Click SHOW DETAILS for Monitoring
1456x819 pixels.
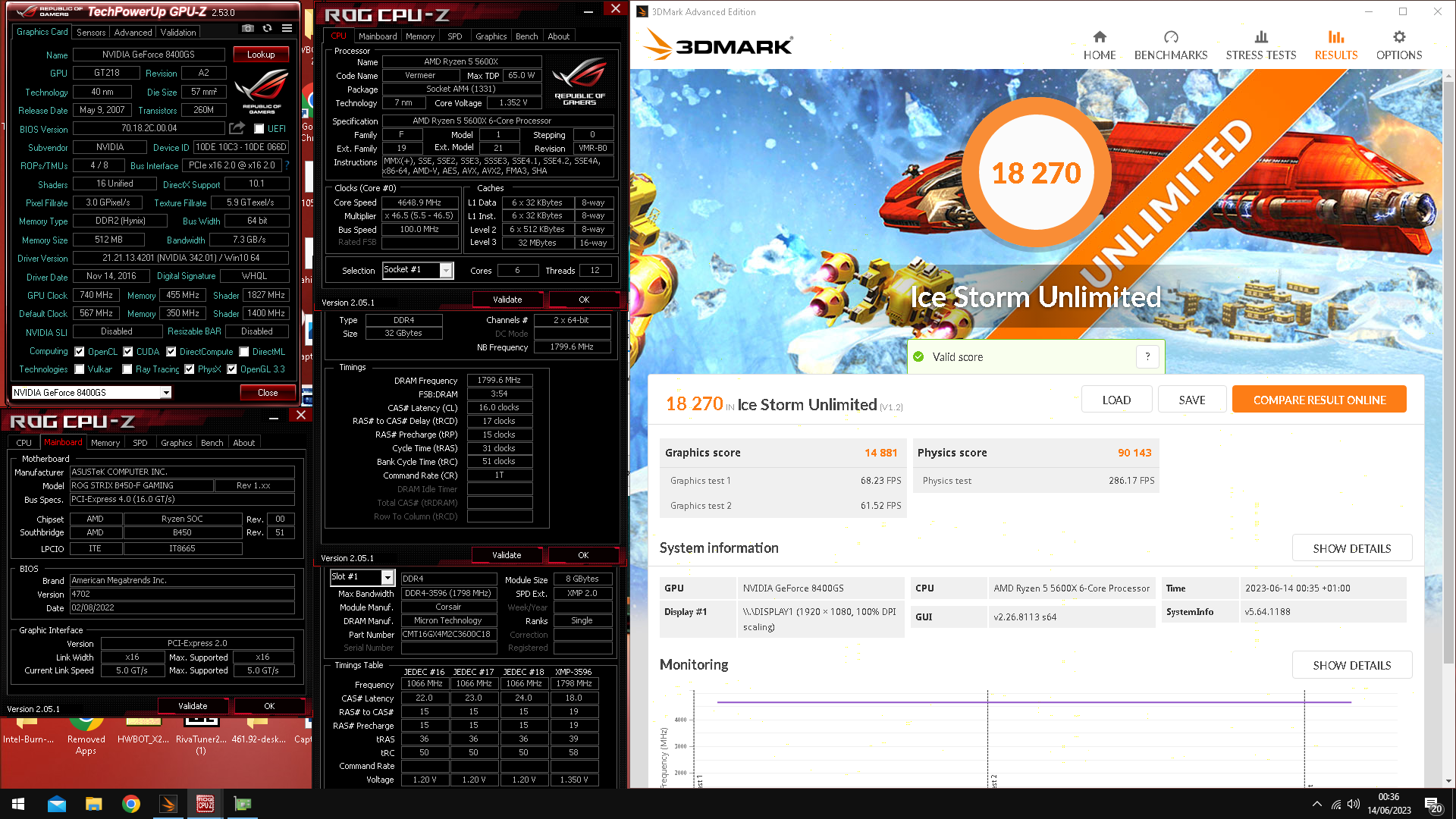point(1351,665)
